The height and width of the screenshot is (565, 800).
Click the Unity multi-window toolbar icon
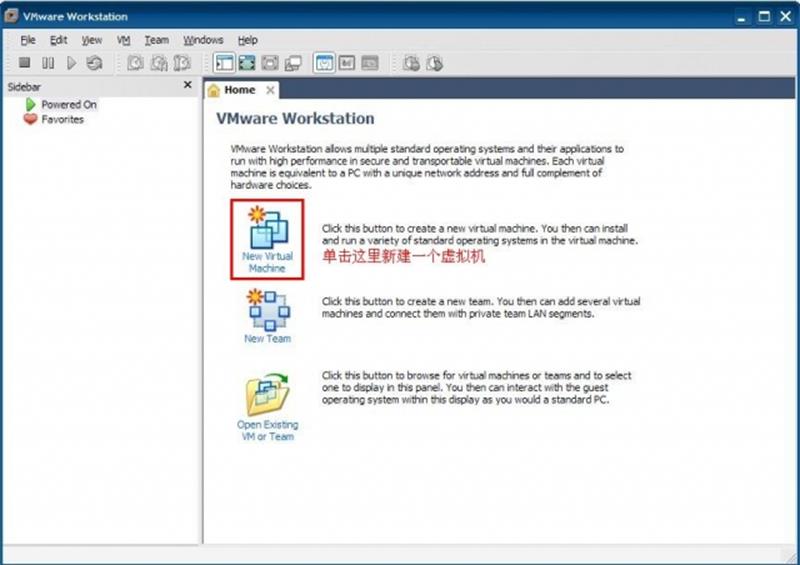click(x=293, y=63)
